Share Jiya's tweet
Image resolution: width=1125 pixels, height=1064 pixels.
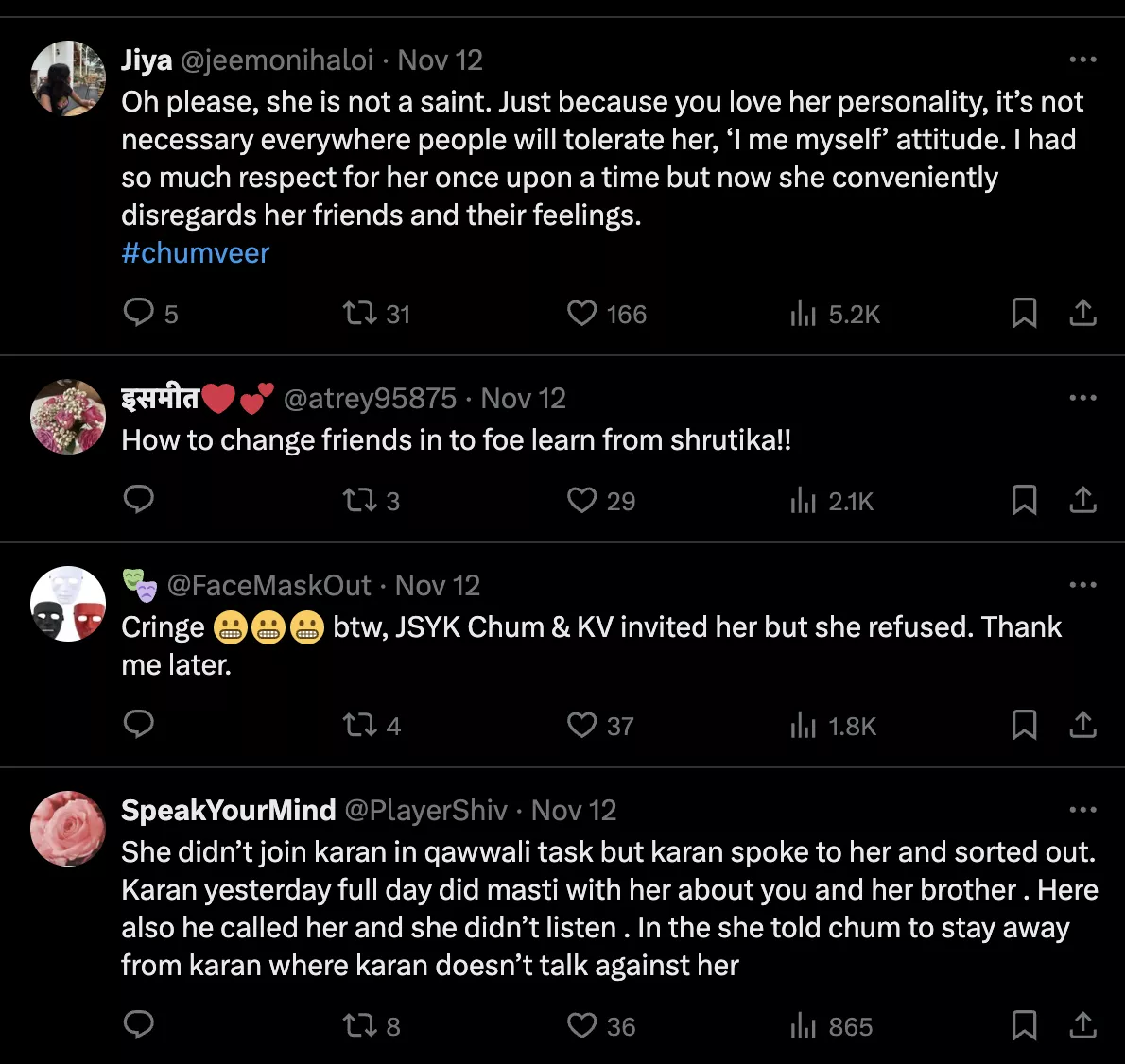1082,313
